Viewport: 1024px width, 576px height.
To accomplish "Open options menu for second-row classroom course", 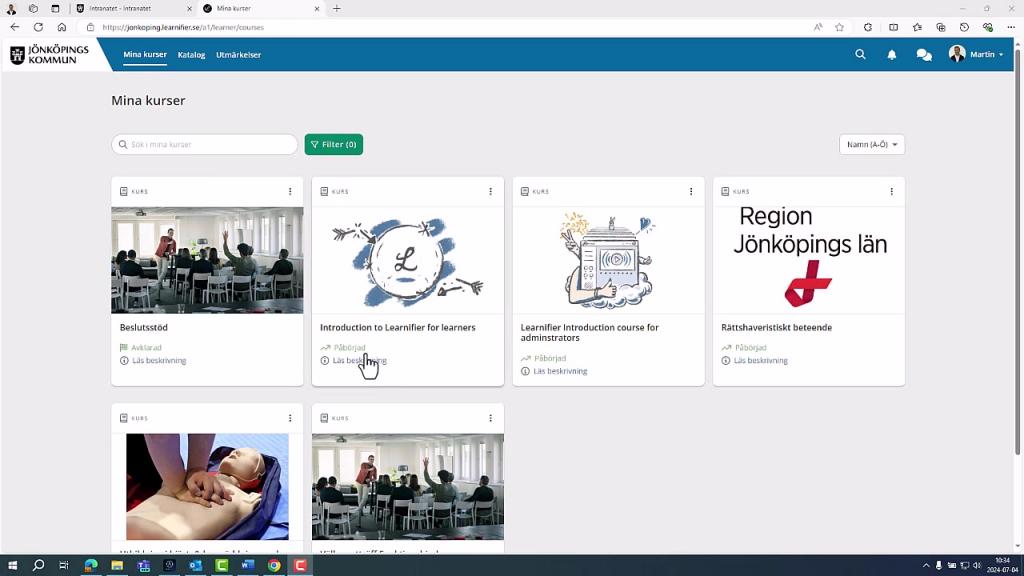I will (490, 418).
